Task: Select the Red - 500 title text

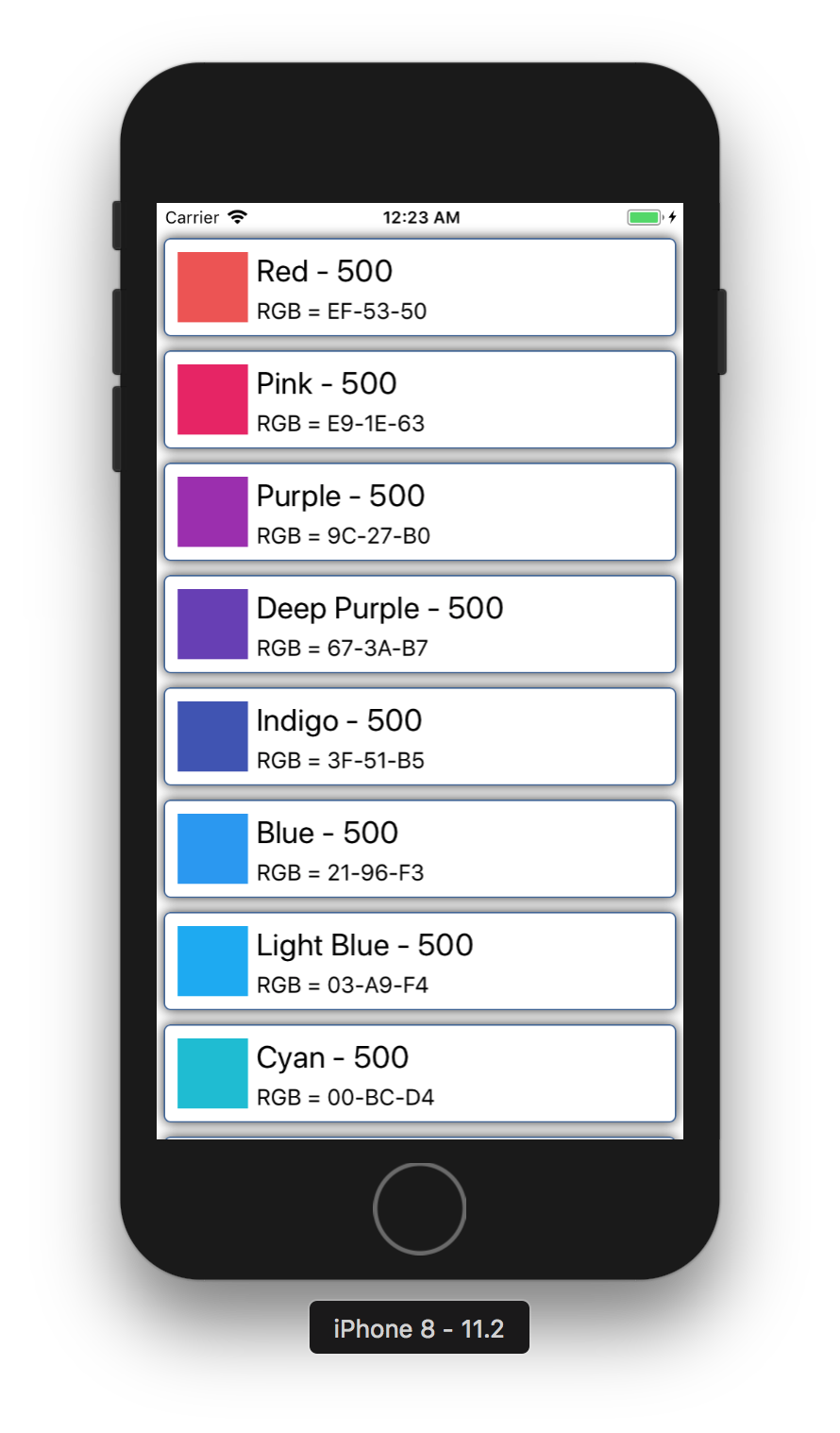Action: [x=325, y=272]
